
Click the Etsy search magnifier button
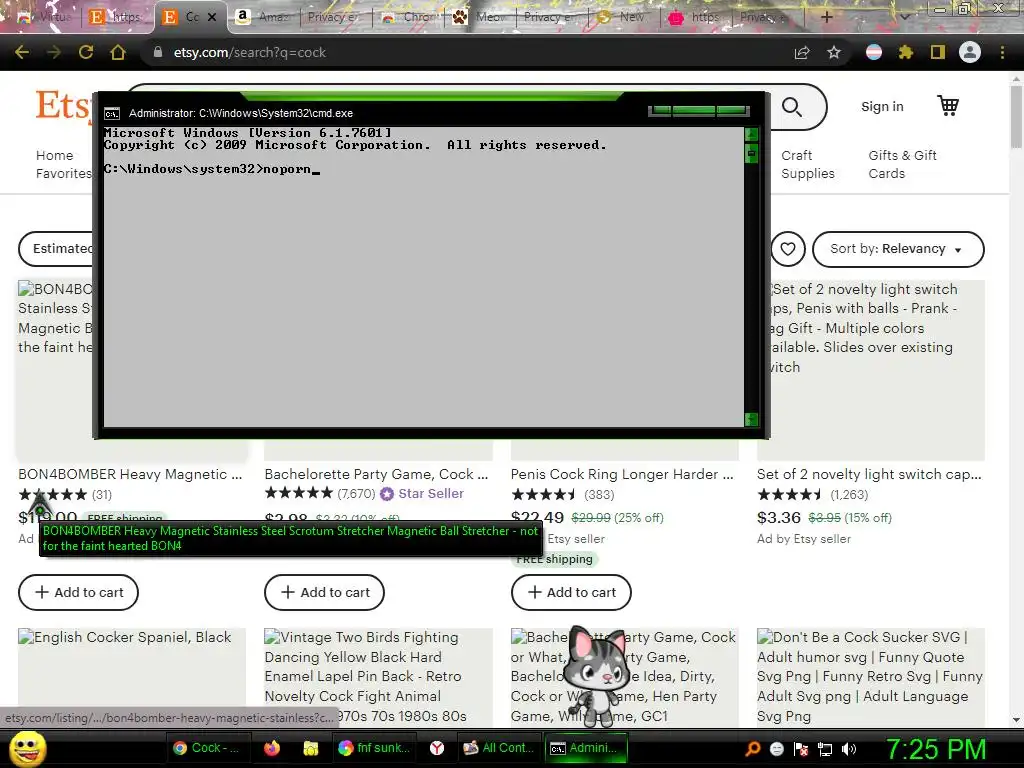coord(792,106)
